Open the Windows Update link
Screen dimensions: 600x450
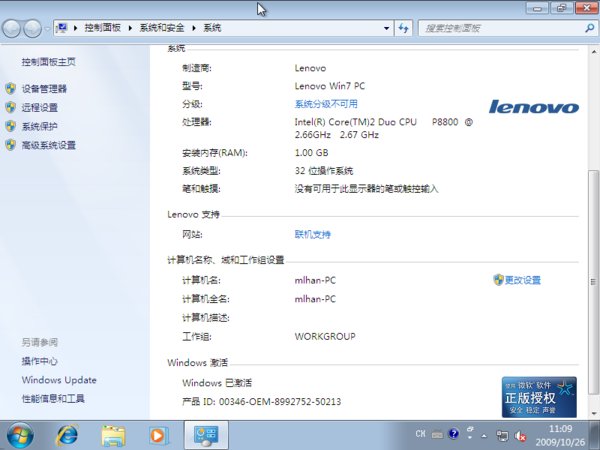(x=59, y=380)
